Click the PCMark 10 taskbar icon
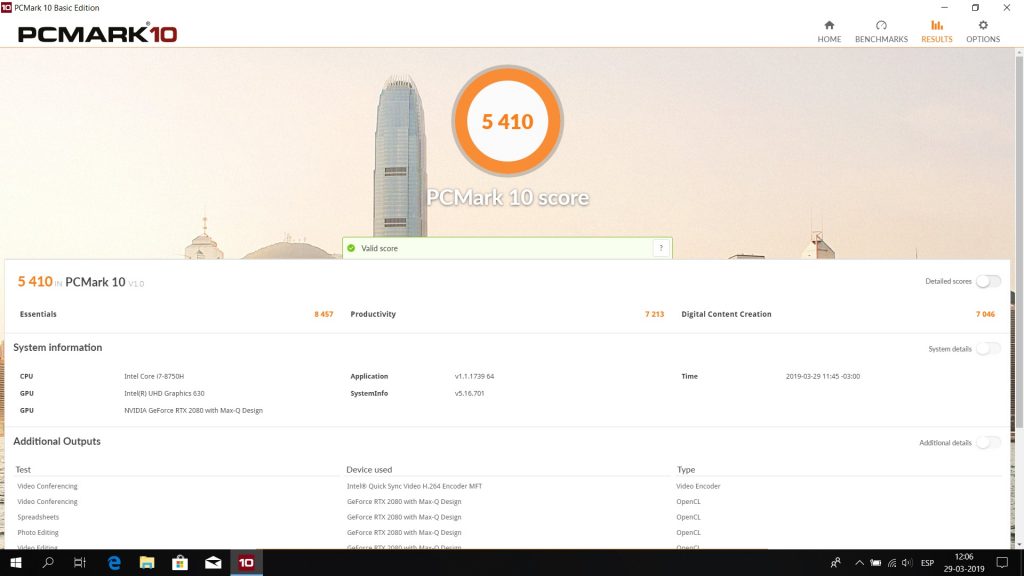 [x=245, y=563]
